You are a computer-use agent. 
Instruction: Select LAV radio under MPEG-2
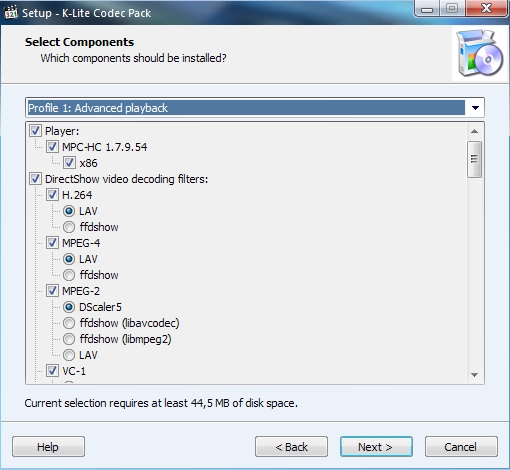tap(69, 355)
